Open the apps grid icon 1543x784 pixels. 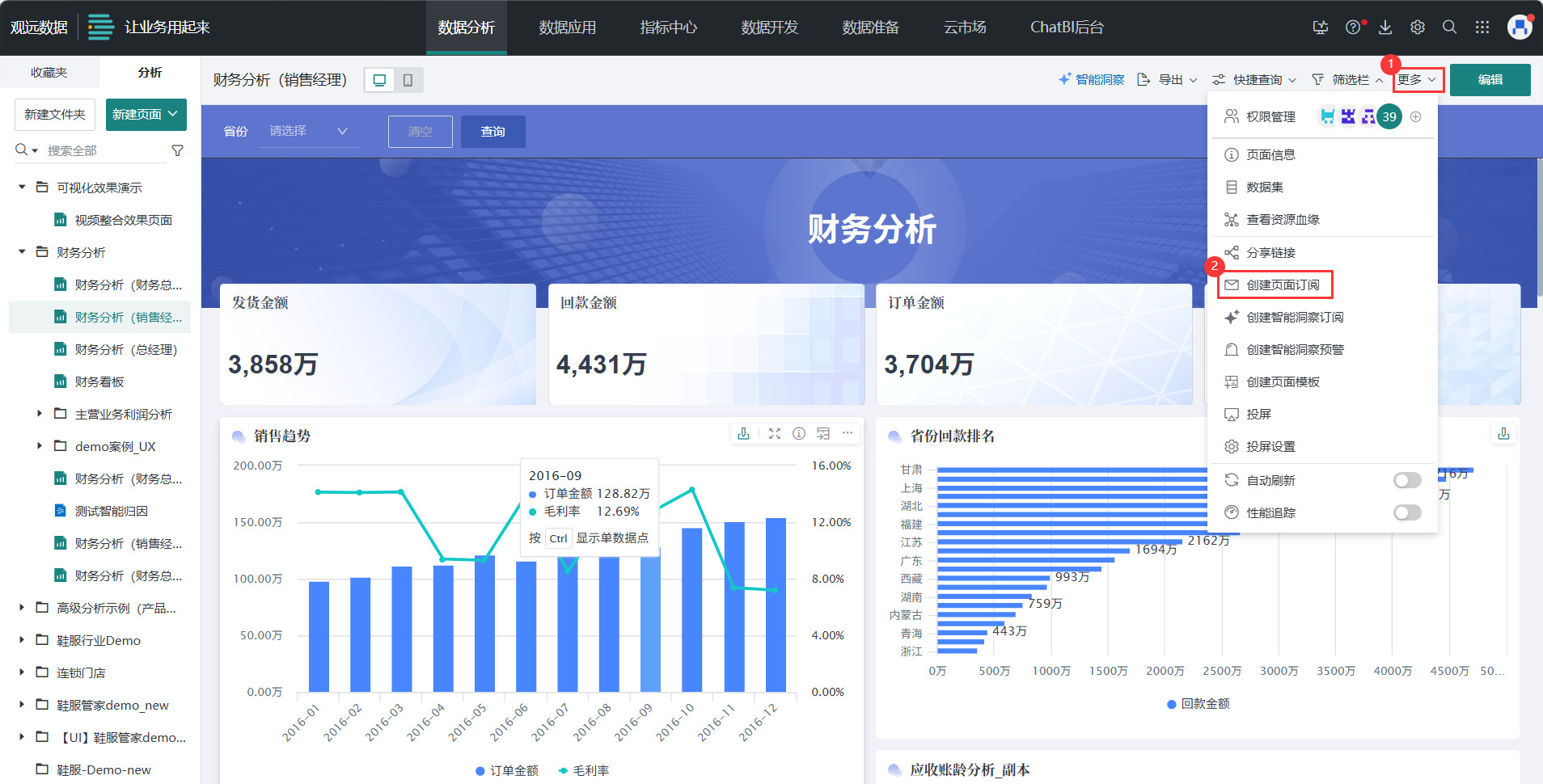click(x=1482, y=27)
